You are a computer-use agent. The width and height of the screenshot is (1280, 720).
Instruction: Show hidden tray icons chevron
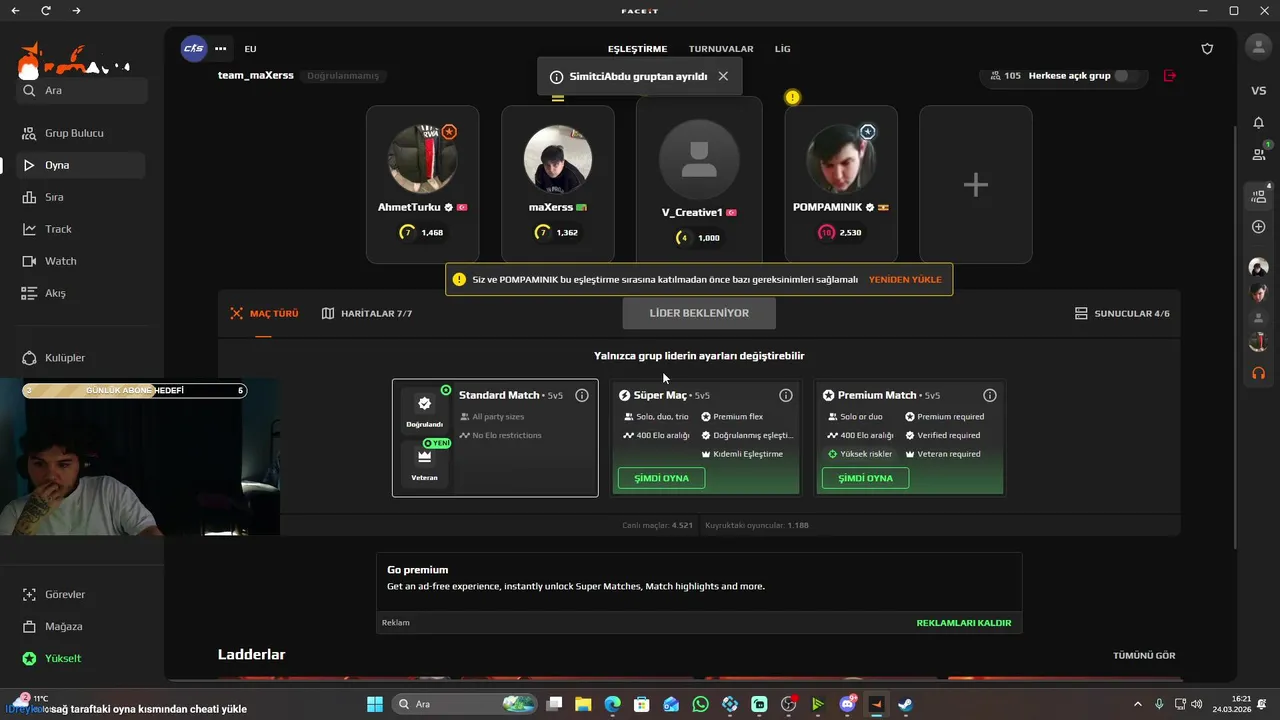(x=1138, y=704)
